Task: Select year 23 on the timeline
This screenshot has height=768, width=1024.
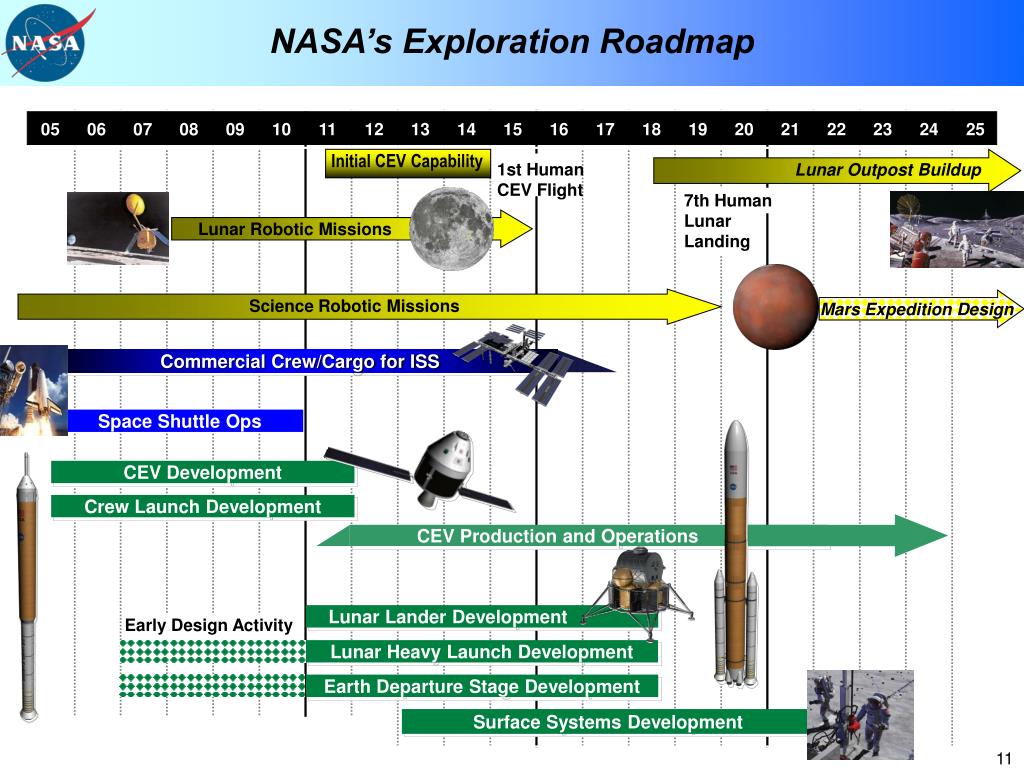Action: [883, 129]
